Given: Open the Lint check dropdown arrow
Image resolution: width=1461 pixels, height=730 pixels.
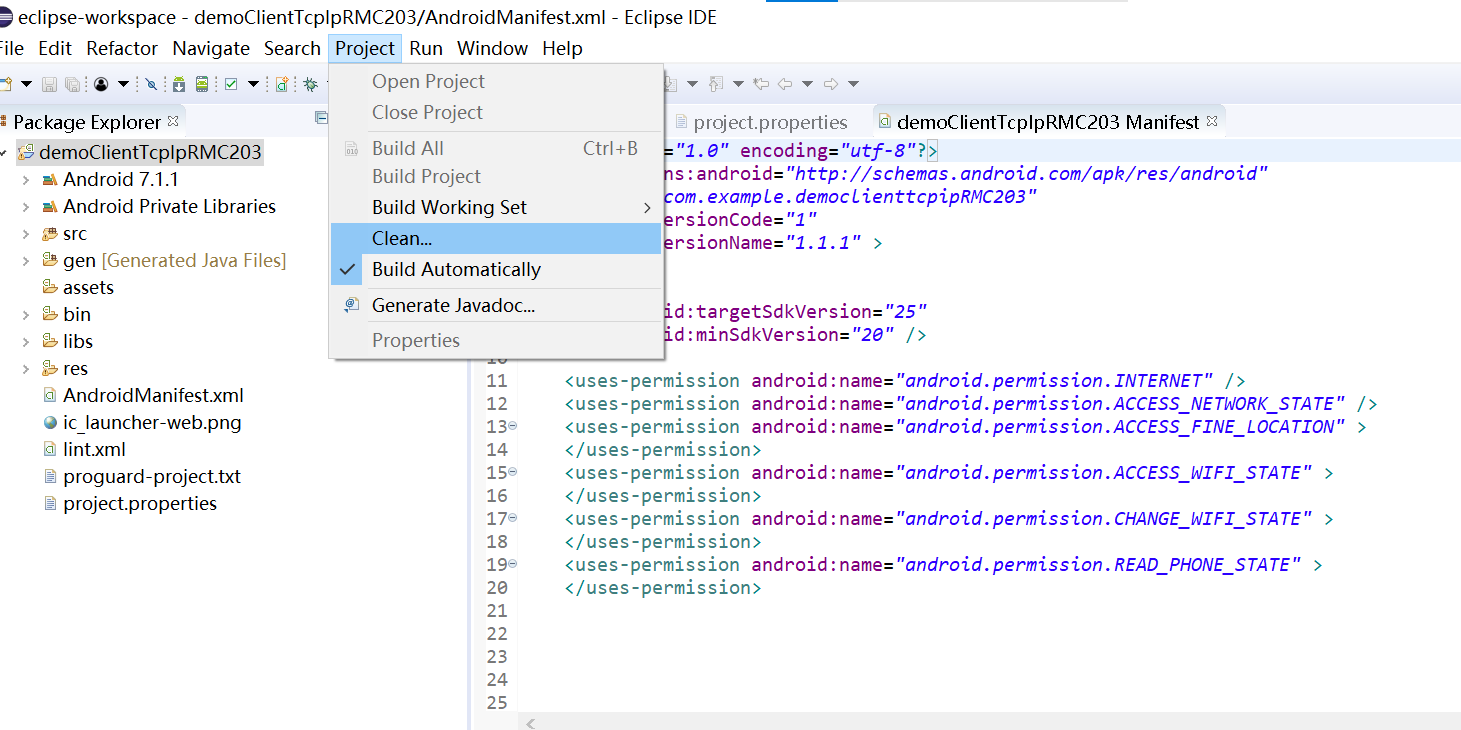Looking at the screenshot, I should coord(253,84).
